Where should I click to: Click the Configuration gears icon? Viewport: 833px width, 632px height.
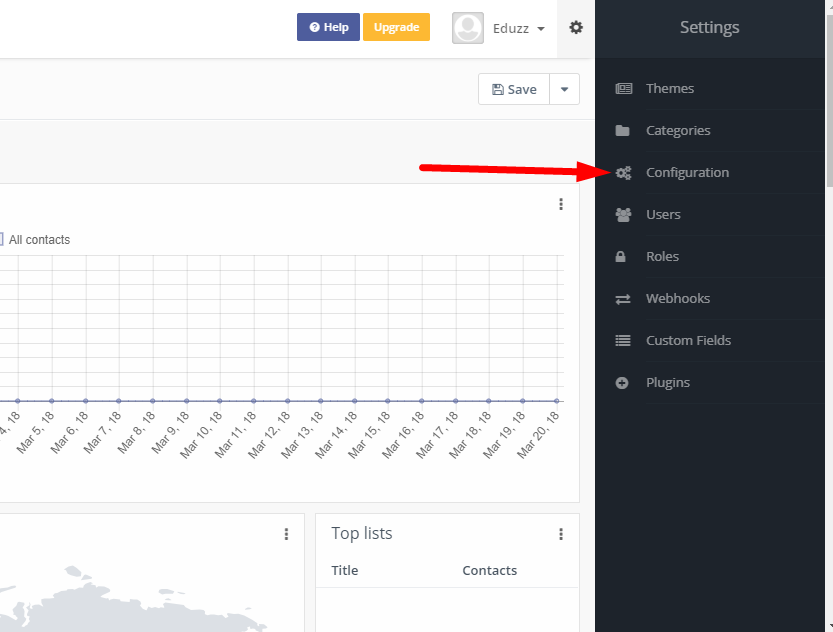tap(623, 173)
